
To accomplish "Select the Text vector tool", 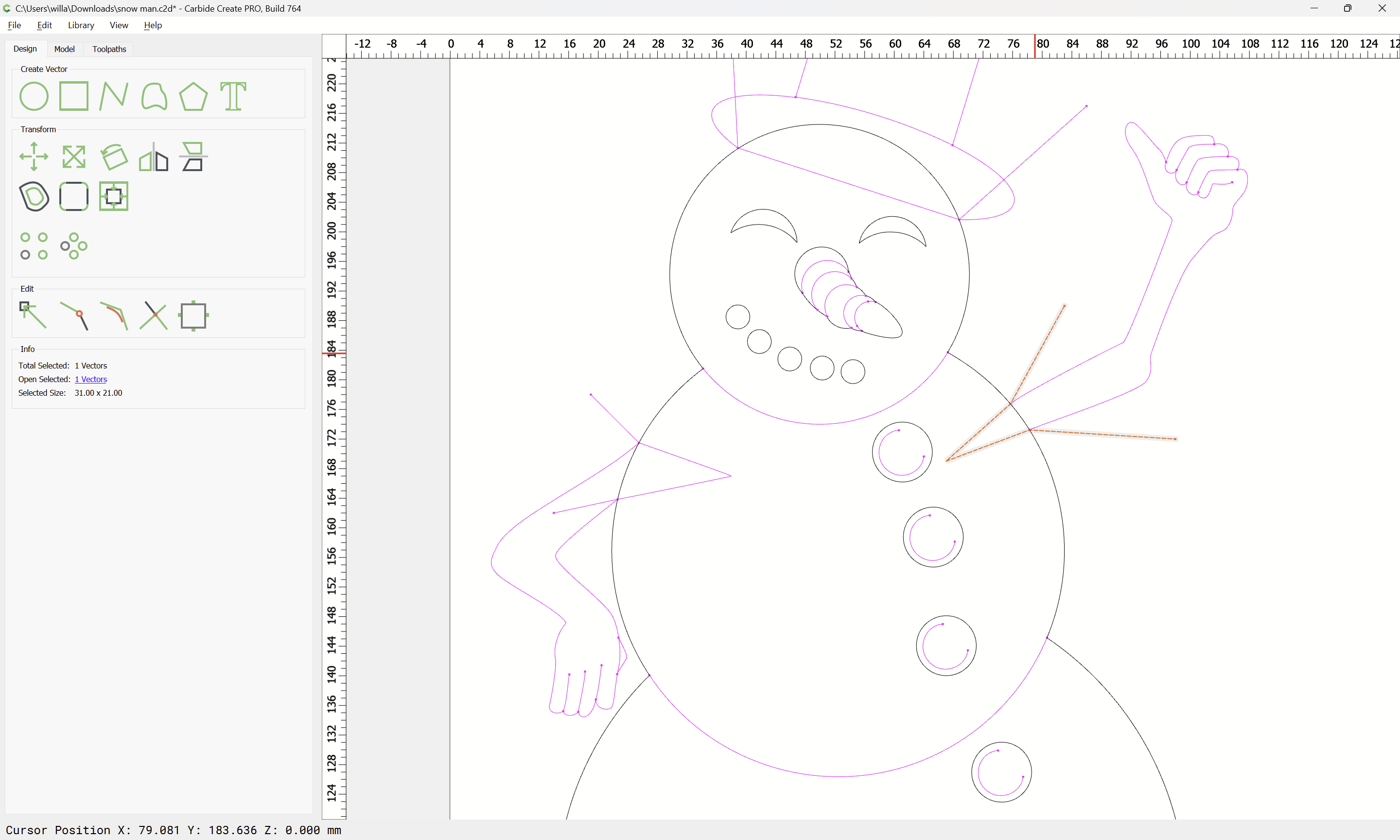I will coord(233,96).
